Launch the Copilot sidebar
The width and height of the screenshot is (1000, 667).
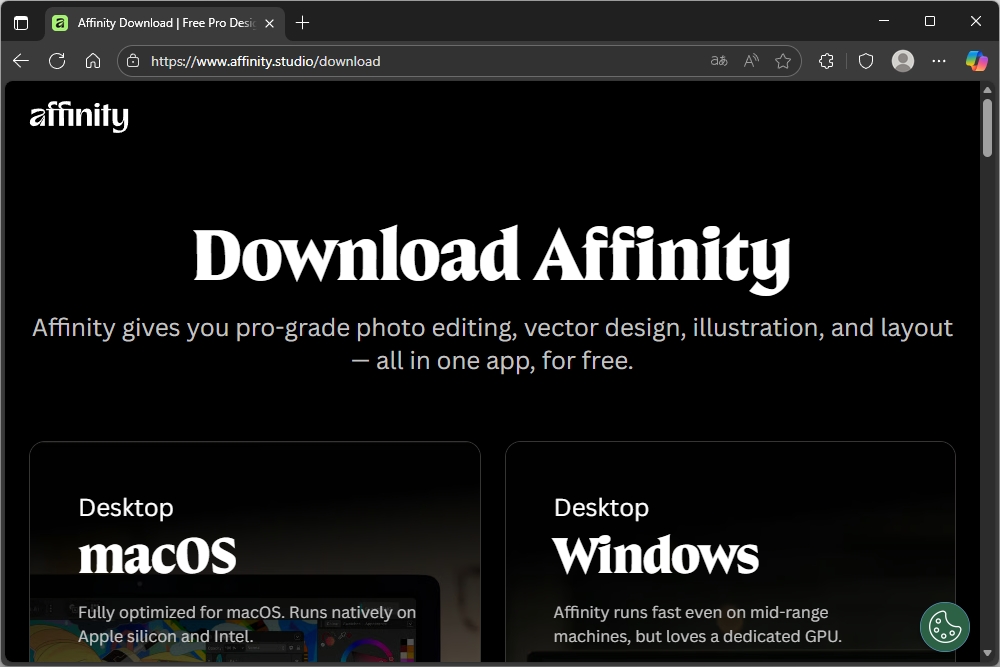(976, 61)
